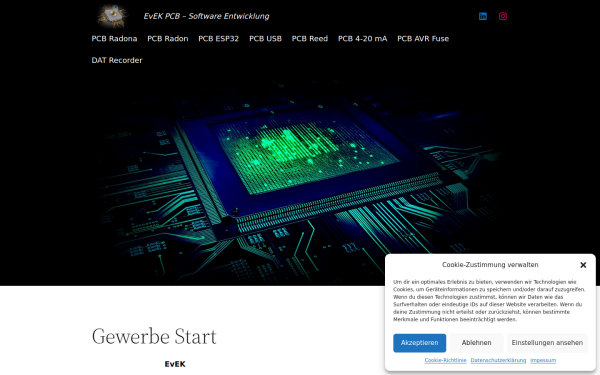Open the PCB AVR Fuse page
The height and width of the screenshot is (375, 600).
[x=423, y=39]
